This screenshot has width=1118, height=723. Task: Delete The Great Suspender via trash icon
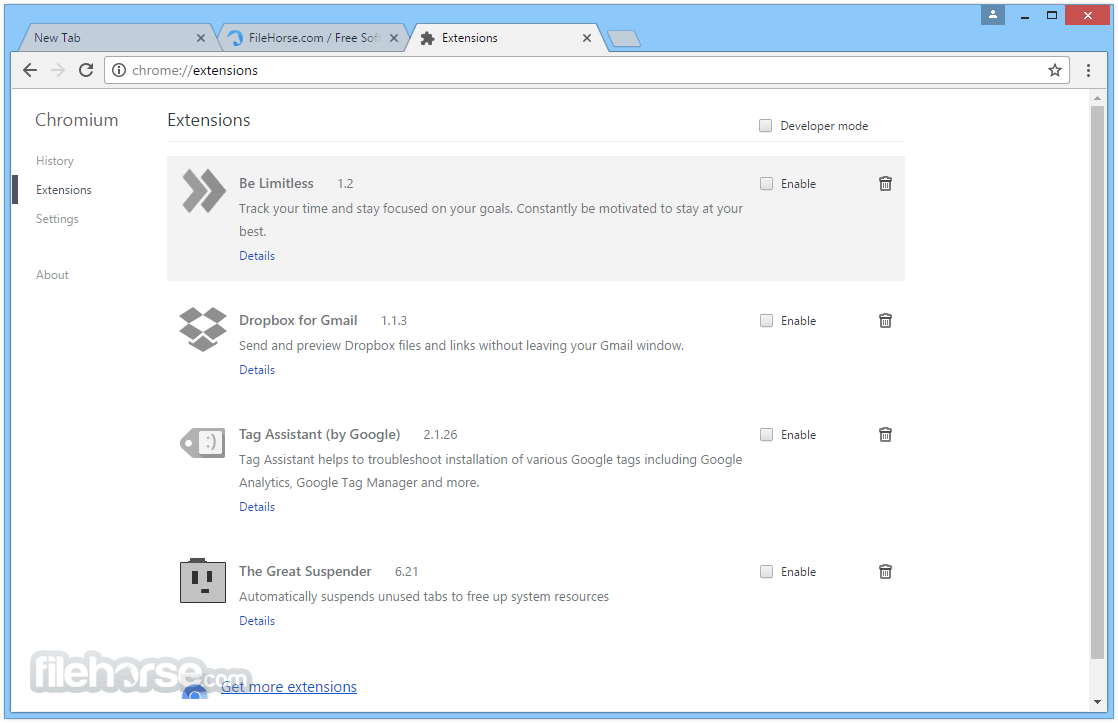point(885,572)
